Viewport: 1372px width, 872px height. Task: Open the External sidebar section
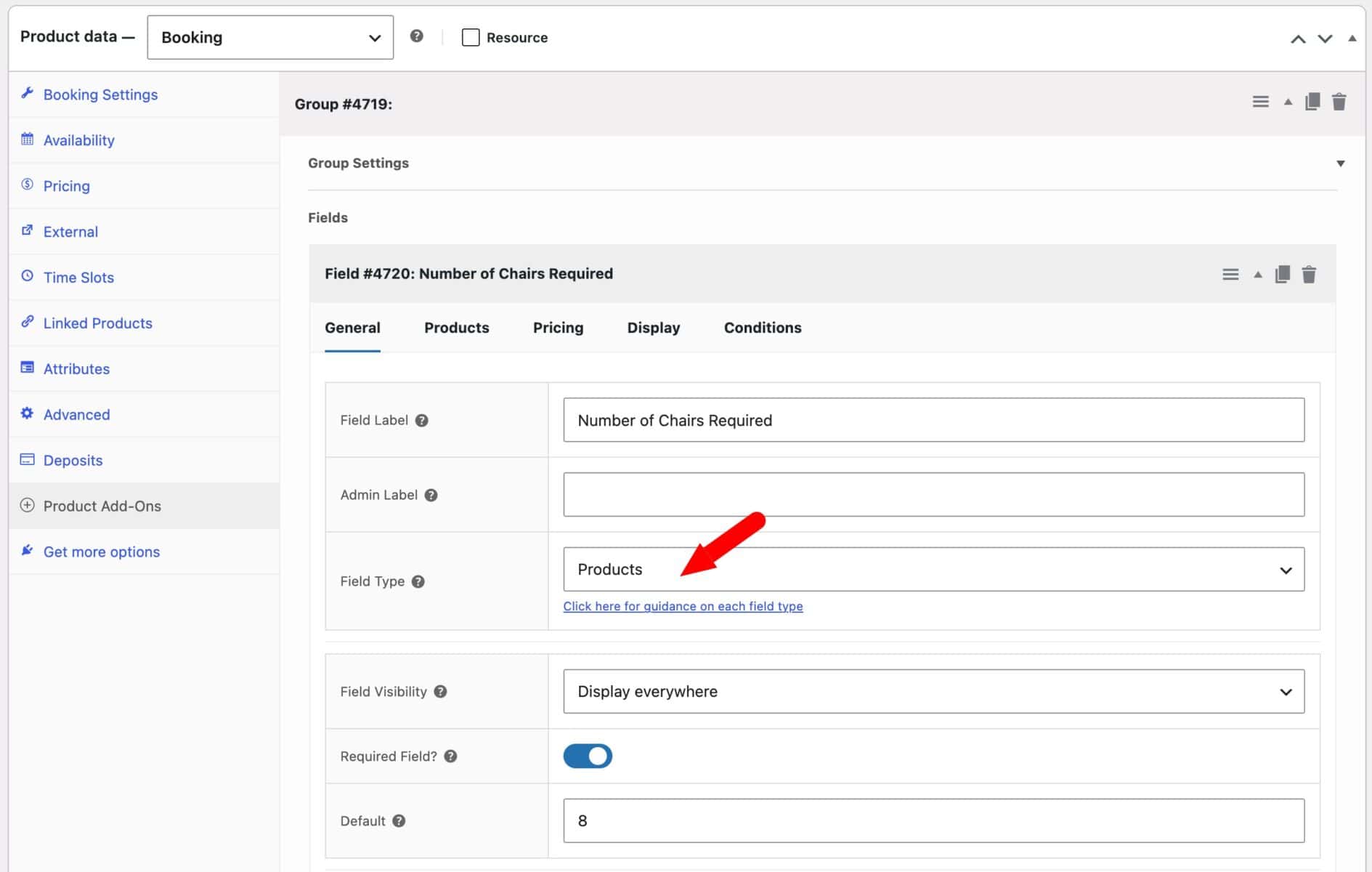(144, 232)
